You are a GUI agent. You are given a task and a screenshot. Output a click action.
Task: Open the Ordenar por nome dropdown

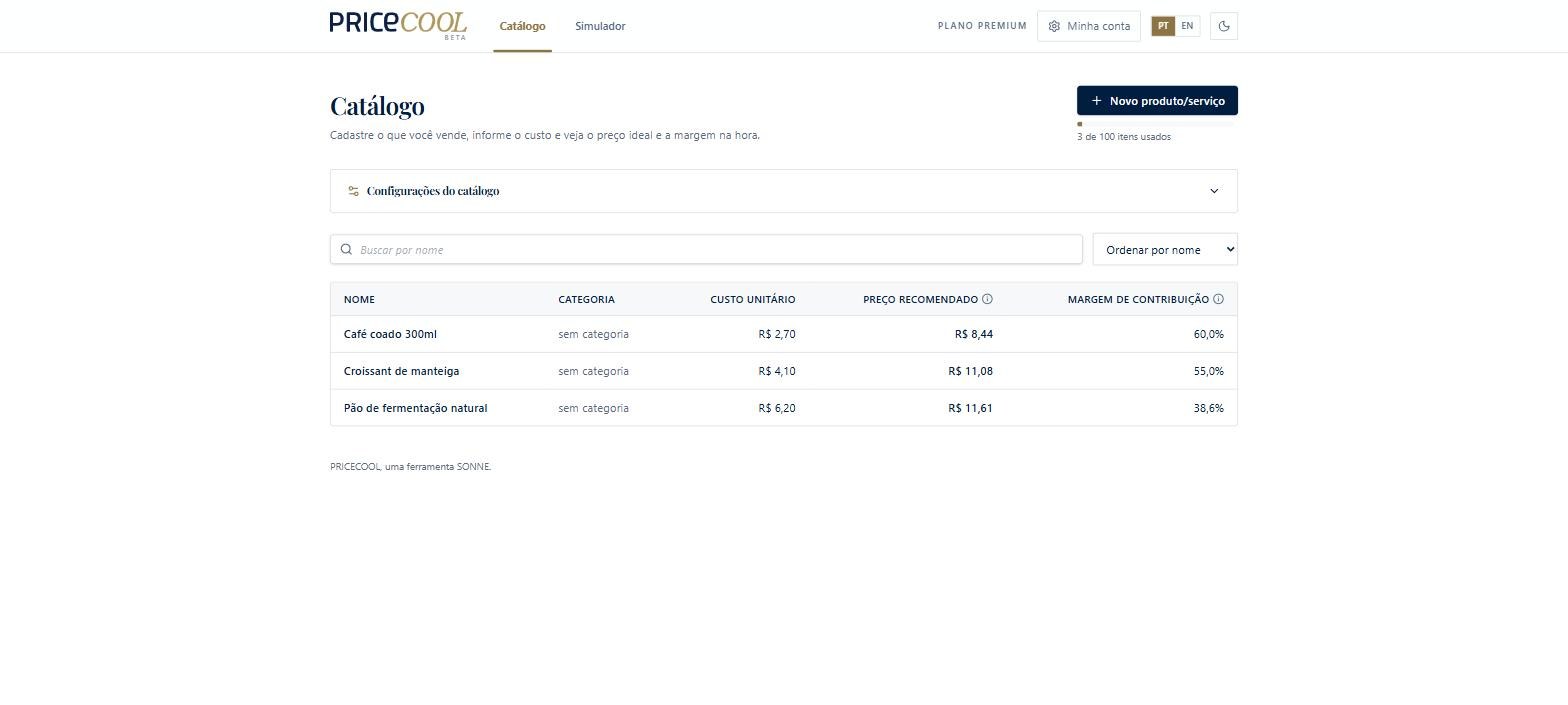[x=1165, y=250]
